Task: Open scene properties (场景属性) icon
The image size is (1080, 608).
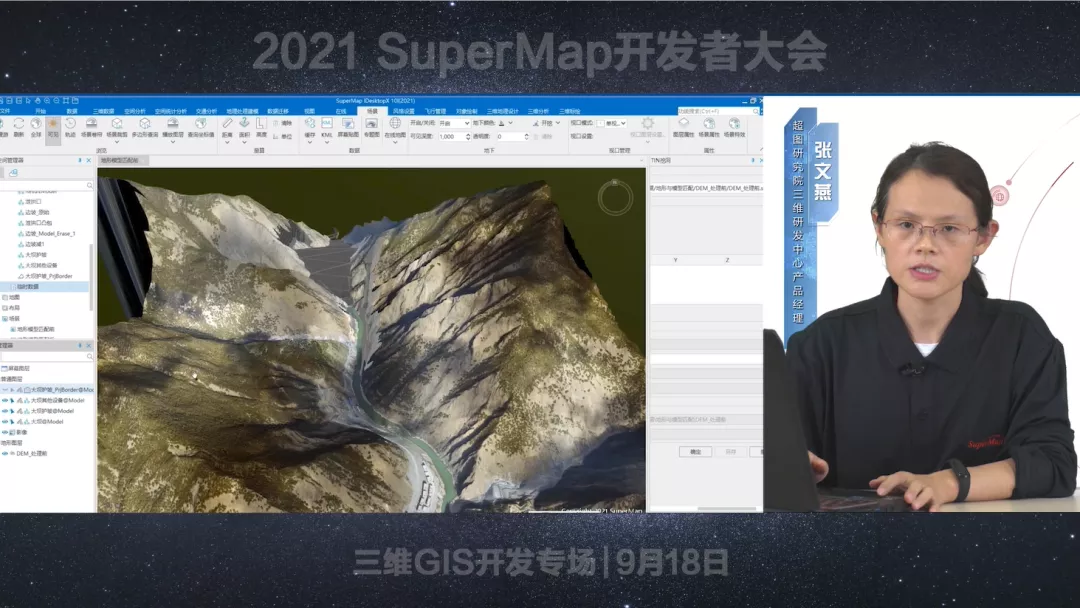Action: click(709, 123)
